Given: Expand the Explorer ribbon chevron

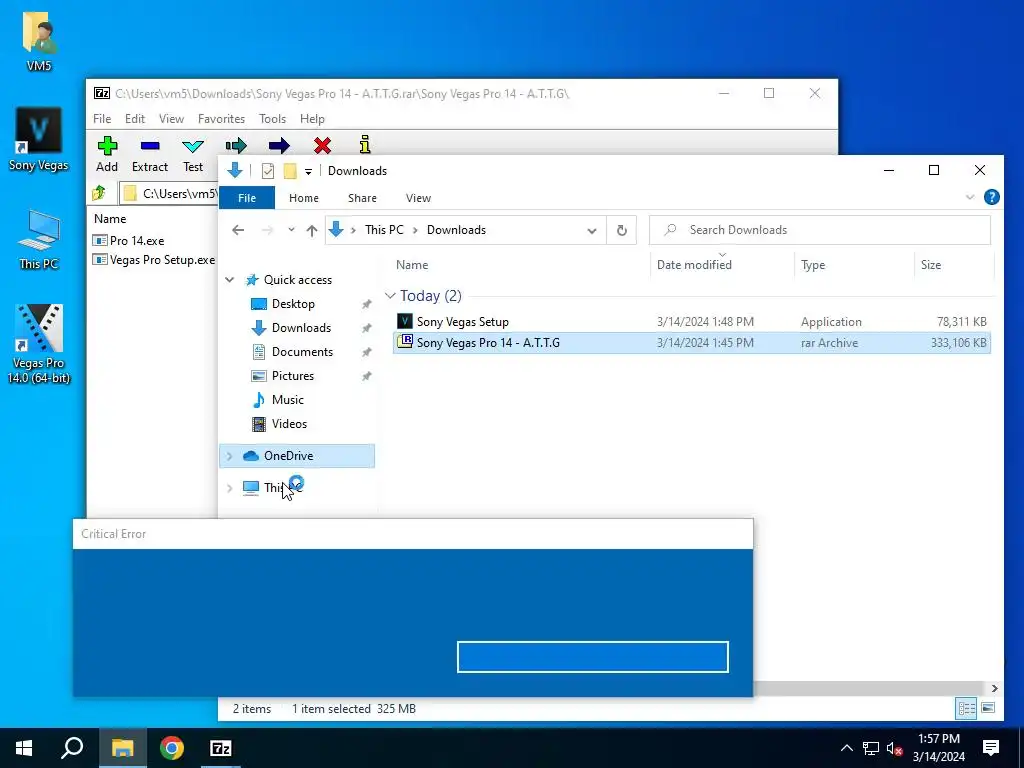Looking at the screenshot, I should (970, 197).
